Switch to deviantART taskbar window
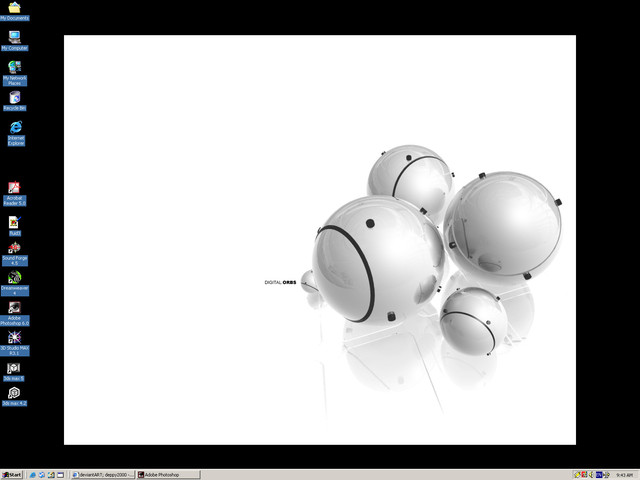640x480 pixels. pyautogui.click(x=103, y=475)
